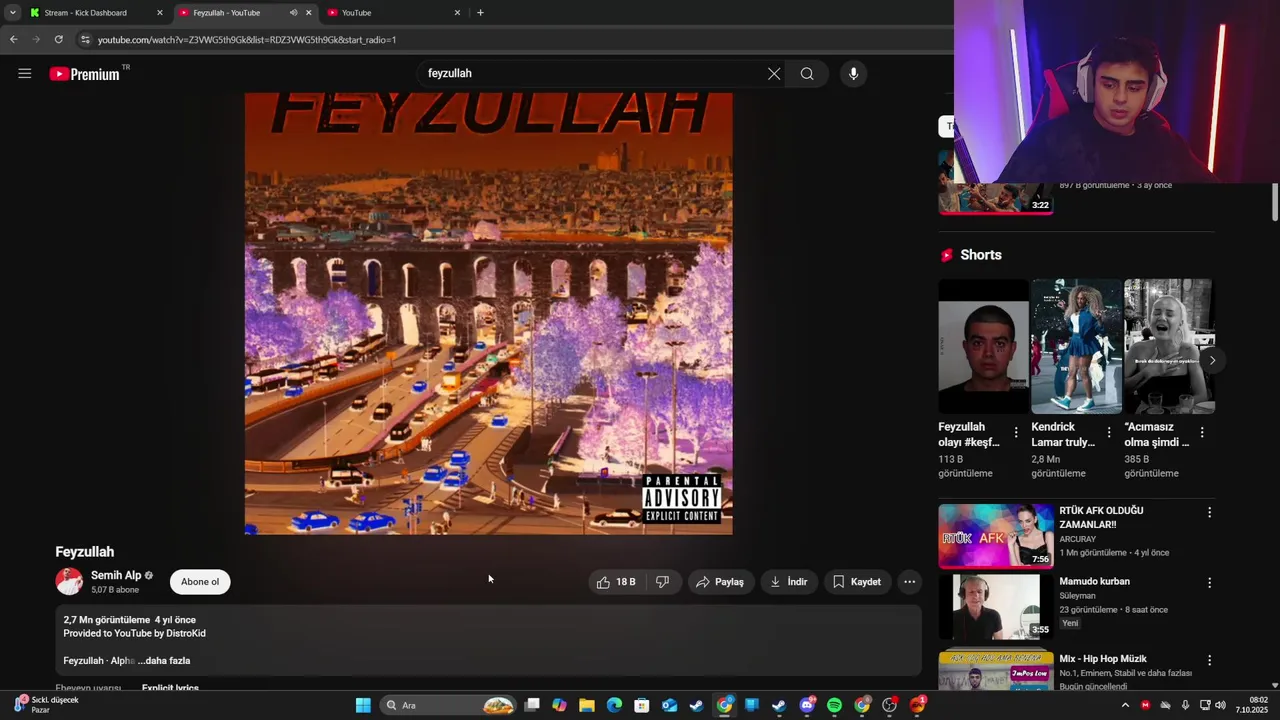Open Outlook from the taskbar
The image size is (1280, 720).
pyautogui.click(x=669, y=705)
